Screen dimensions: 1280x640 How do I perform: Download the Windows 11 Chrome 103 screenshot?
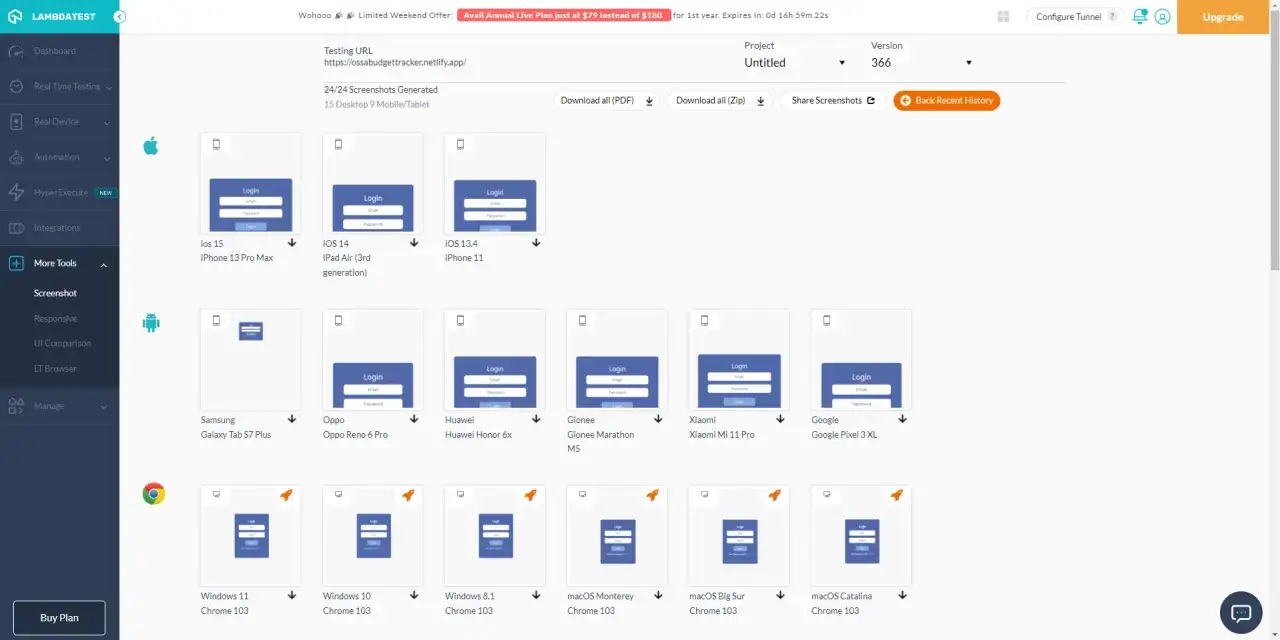[293, 596]
